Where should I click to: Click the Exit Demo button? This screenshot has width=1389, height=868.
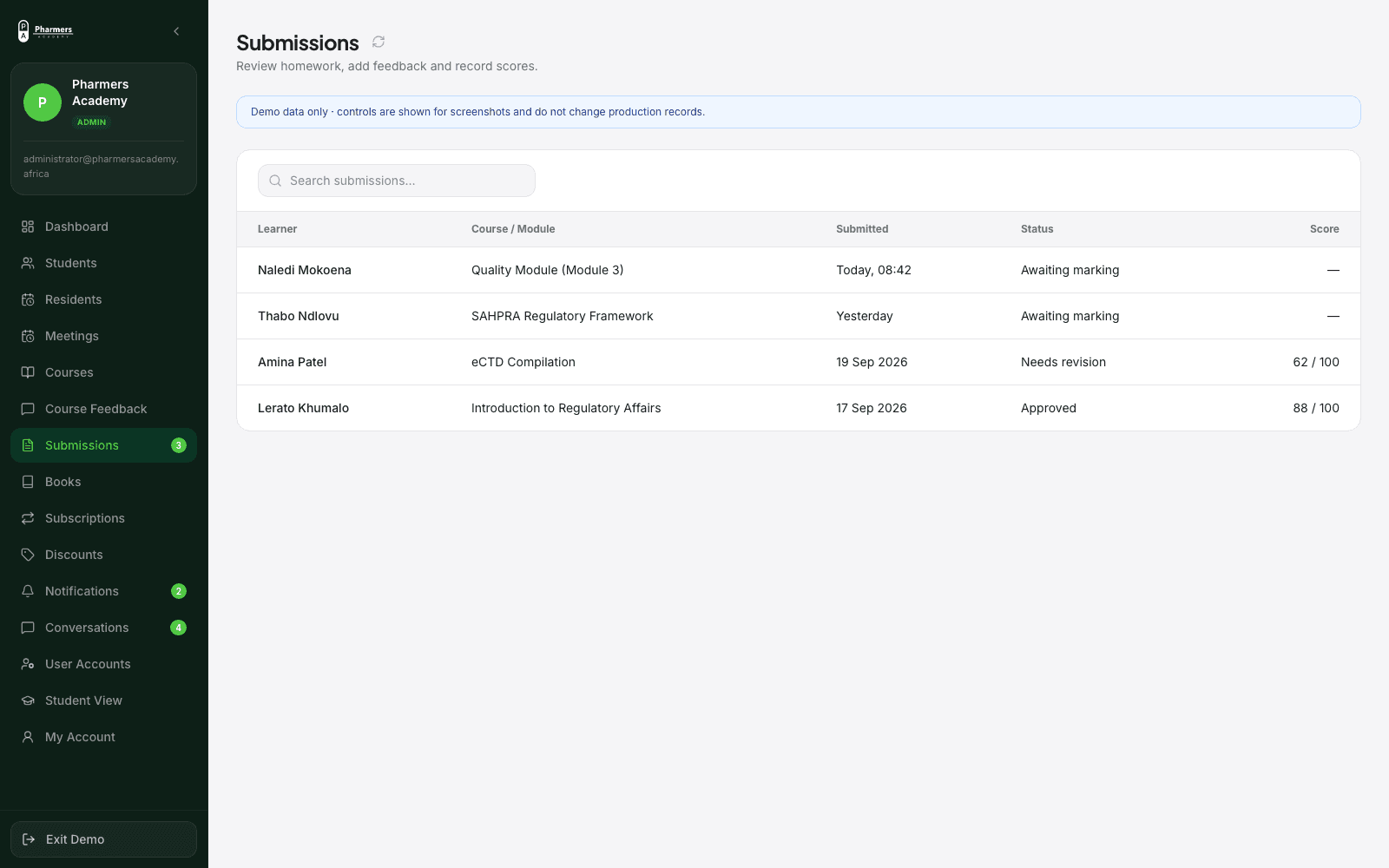103,839
